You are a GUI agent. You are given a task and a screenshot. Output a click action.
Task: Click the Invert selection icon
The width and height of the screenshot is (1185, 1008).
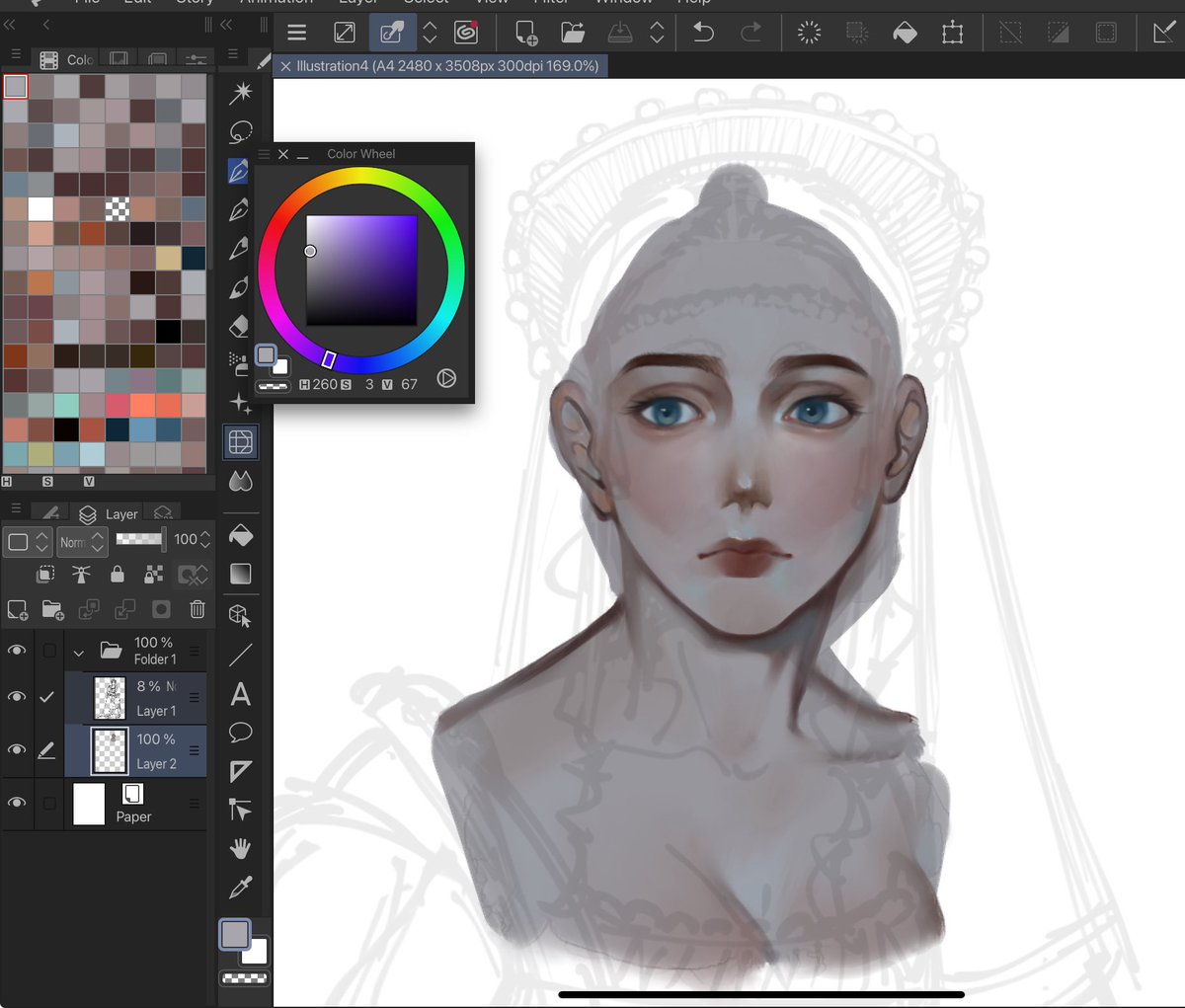(x=1058, y=33)
